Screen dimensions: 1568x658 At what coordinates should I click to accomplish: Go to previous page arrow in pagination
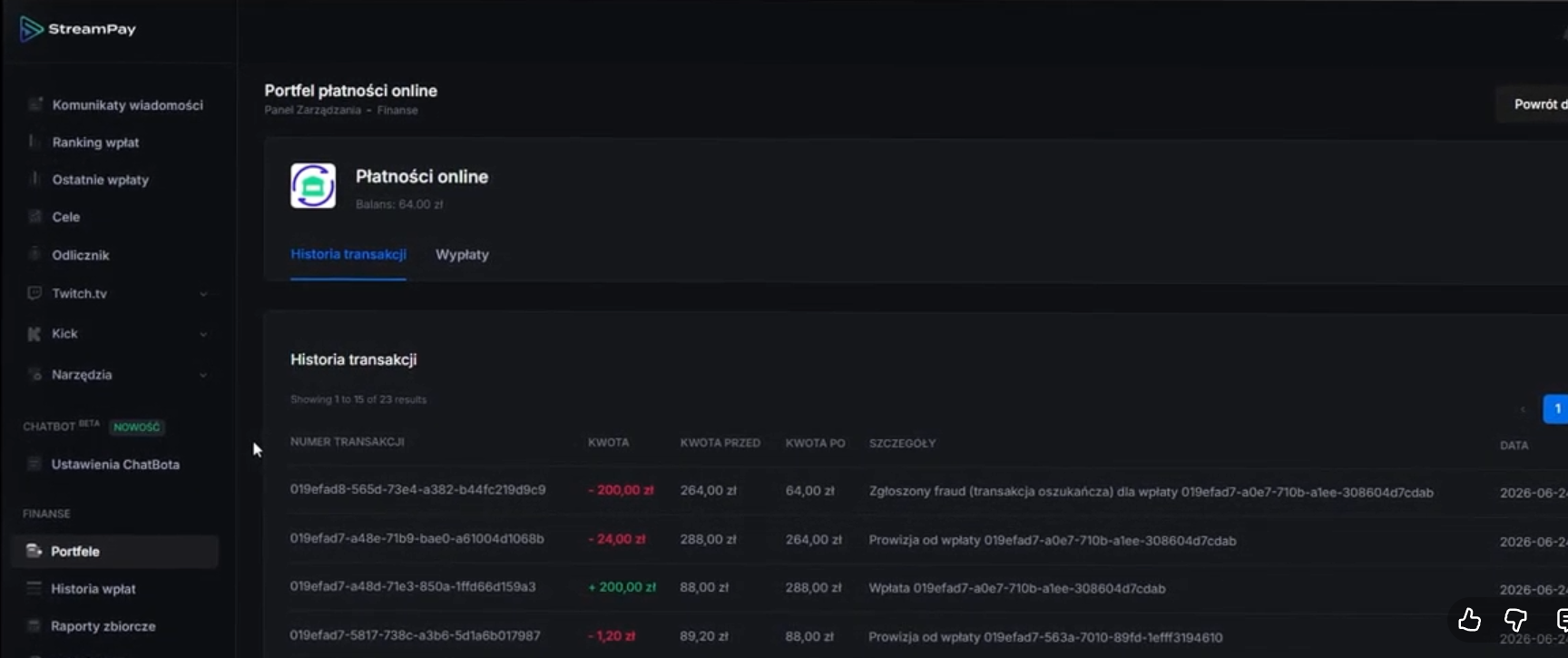[x=1523, y=409]
